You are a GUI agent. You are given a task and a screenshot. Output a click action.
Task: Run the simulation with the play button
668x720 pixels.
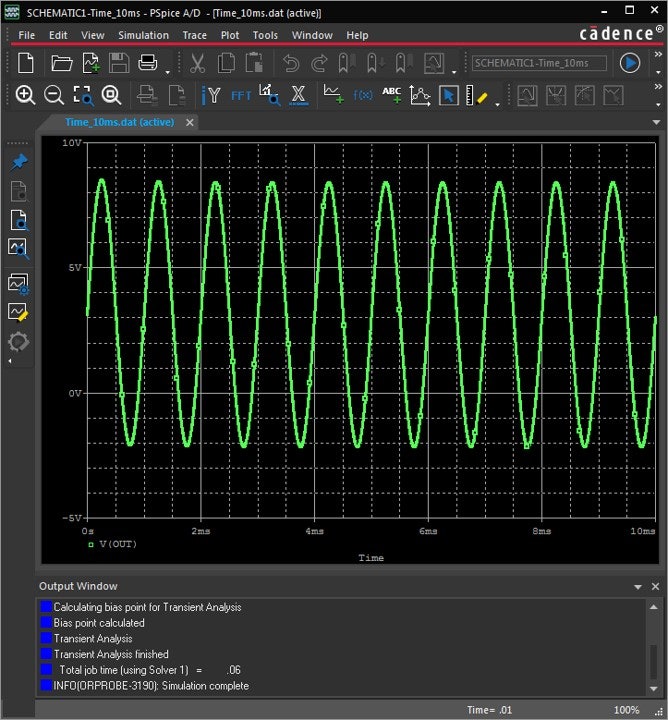click(630, 63)
